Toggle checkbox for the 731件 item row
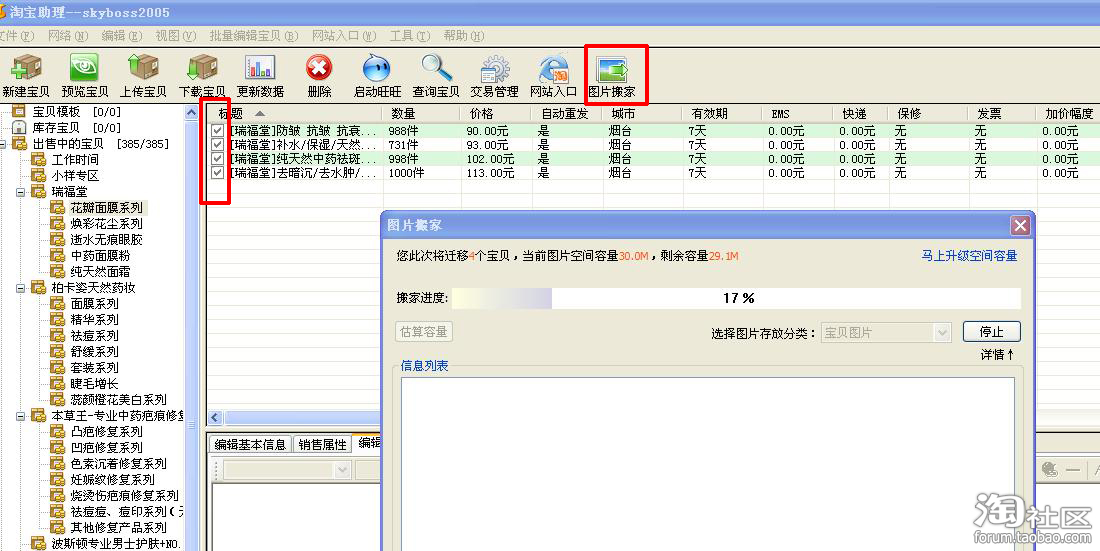 coord(217,145)
